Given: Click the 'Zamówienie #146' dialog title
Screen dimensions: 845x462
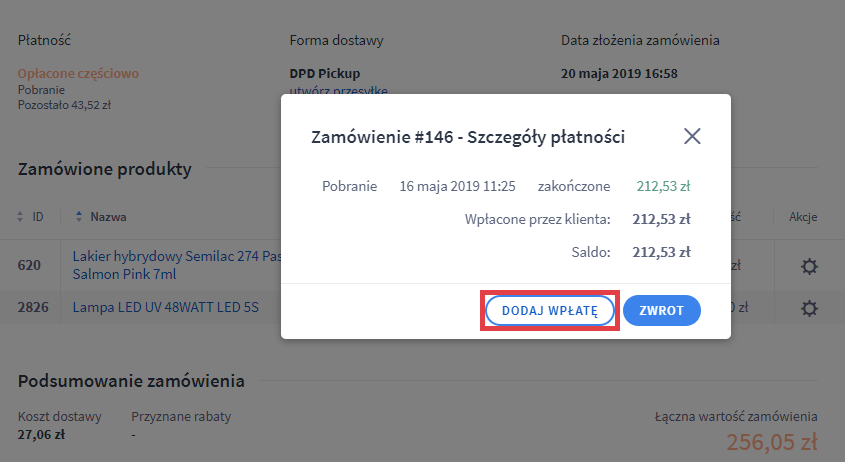Looking at the screenshot, I should 468,137.
